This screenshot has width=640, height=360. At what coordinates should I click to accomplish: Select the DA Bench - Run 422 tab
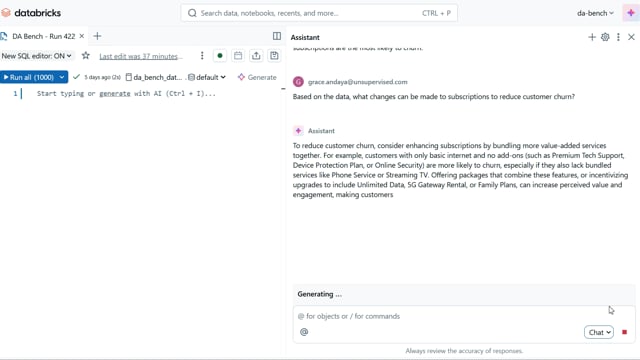point(43,36)
